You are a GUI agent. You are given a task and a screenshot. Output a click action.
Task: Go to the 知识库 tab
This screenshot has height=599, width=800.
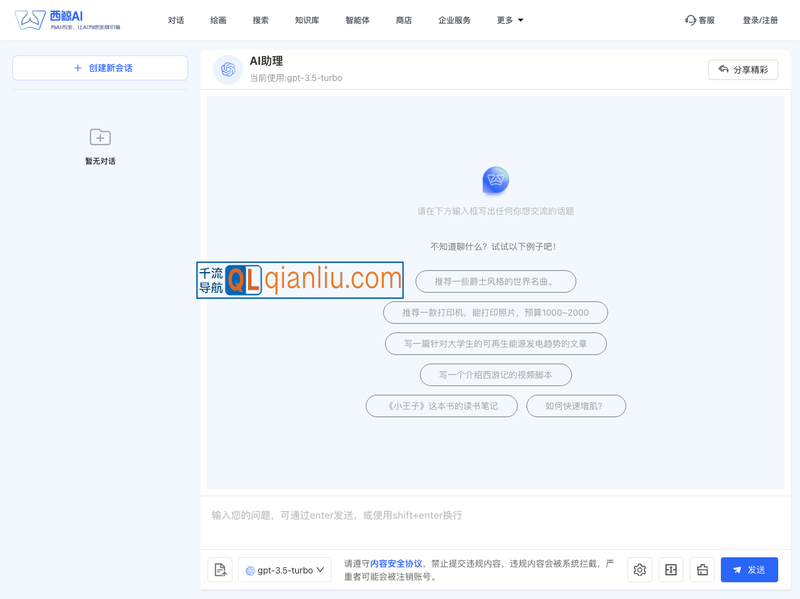click(307, 20)
